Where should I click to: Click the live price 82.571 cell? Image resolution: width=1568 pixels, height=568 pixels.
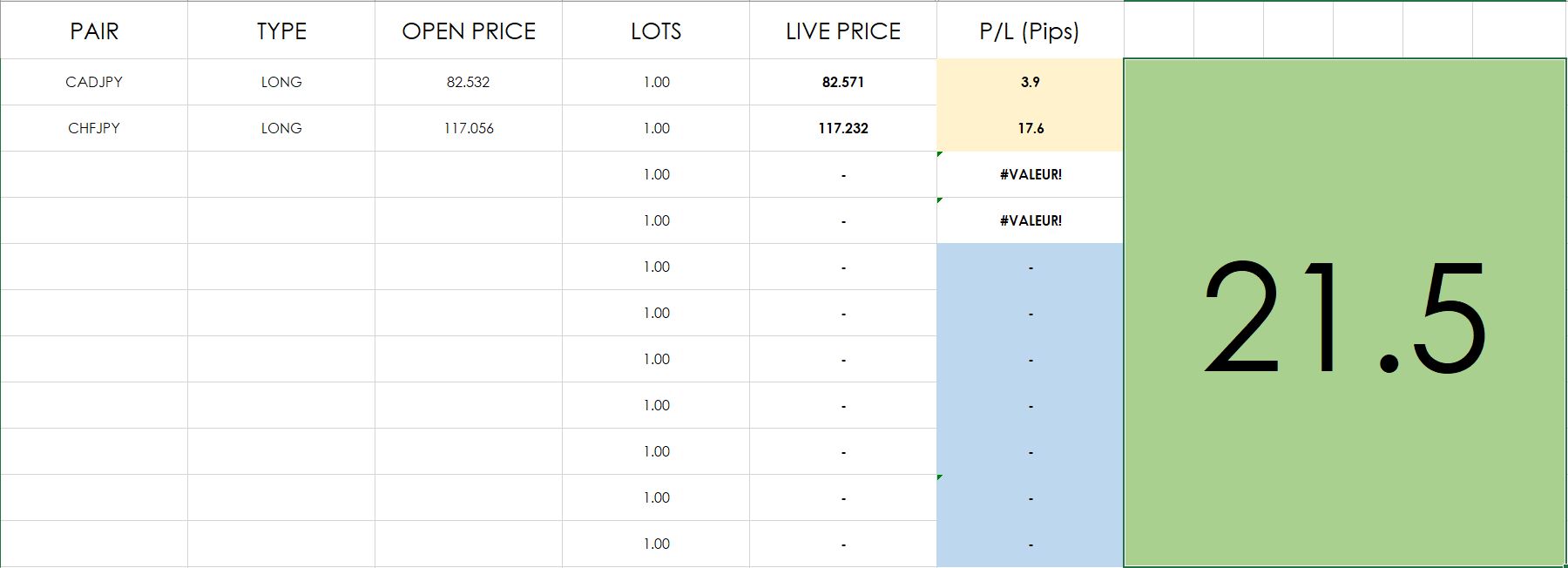(x=843, y=82)
